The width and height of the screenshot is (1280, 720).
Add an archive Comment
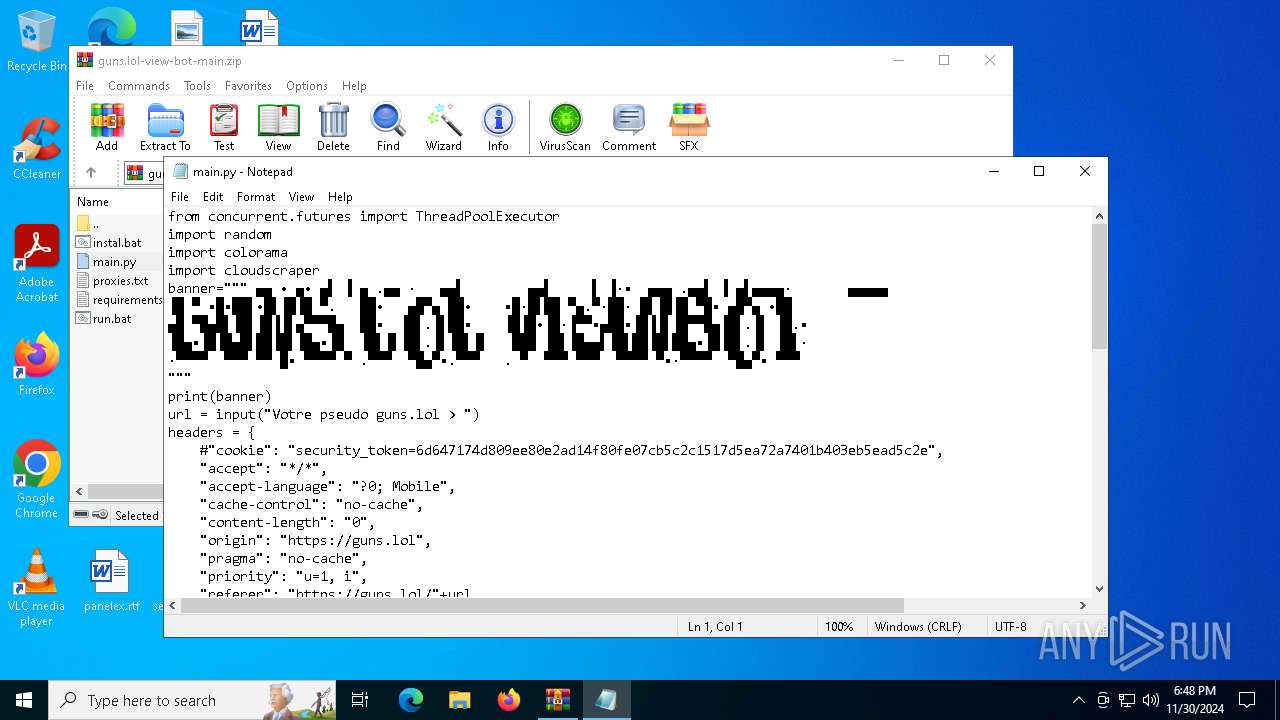[x=629, y=127]
